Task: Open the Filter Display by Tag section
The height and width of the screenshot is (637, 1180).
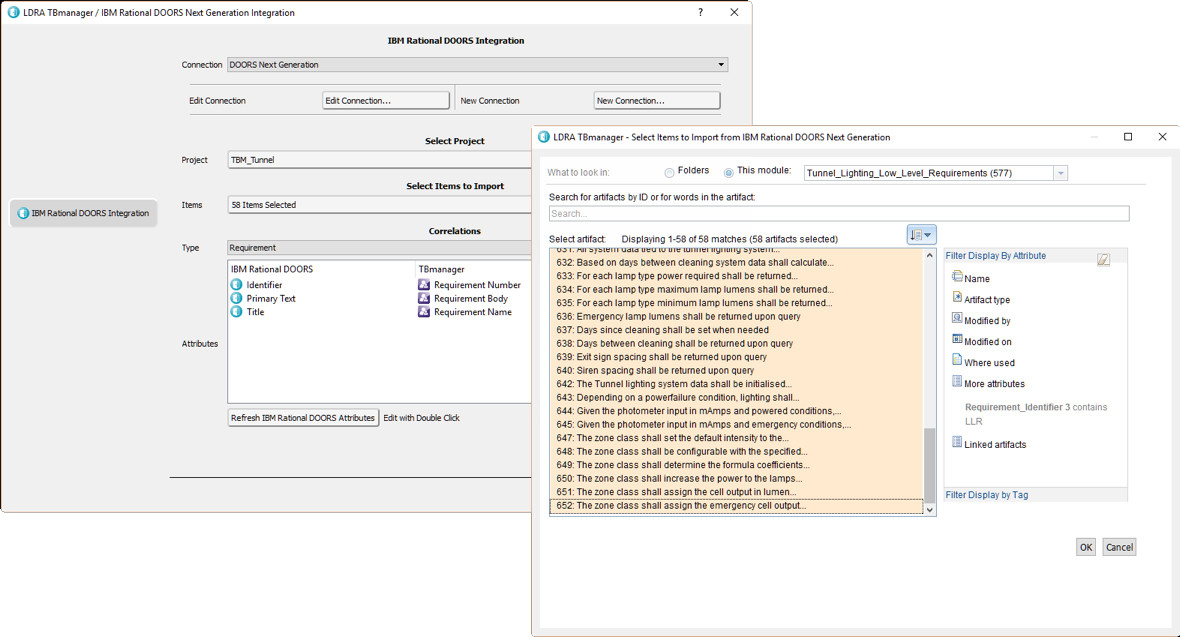Action: (x=987, y=495)
